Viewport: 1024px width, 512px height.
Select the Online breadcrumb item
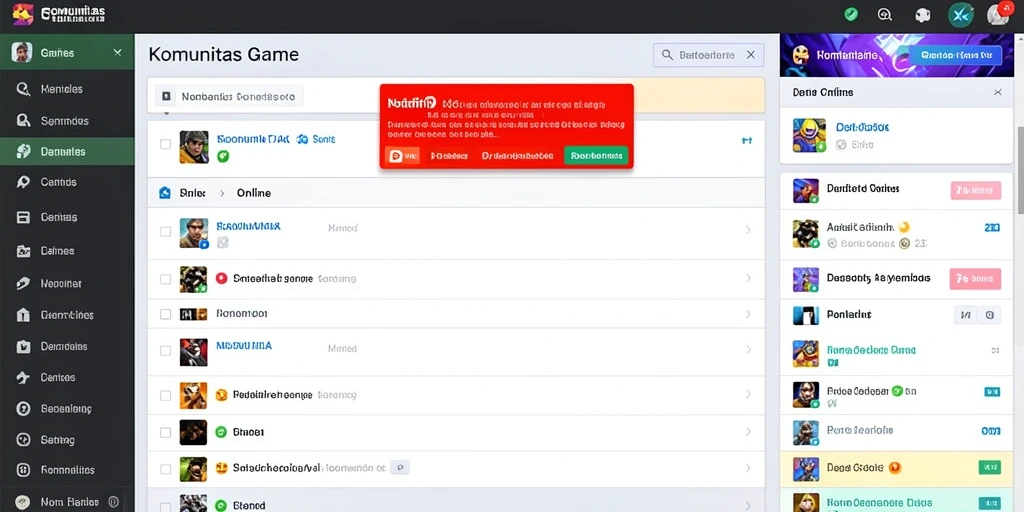click(x=253, y=193)
